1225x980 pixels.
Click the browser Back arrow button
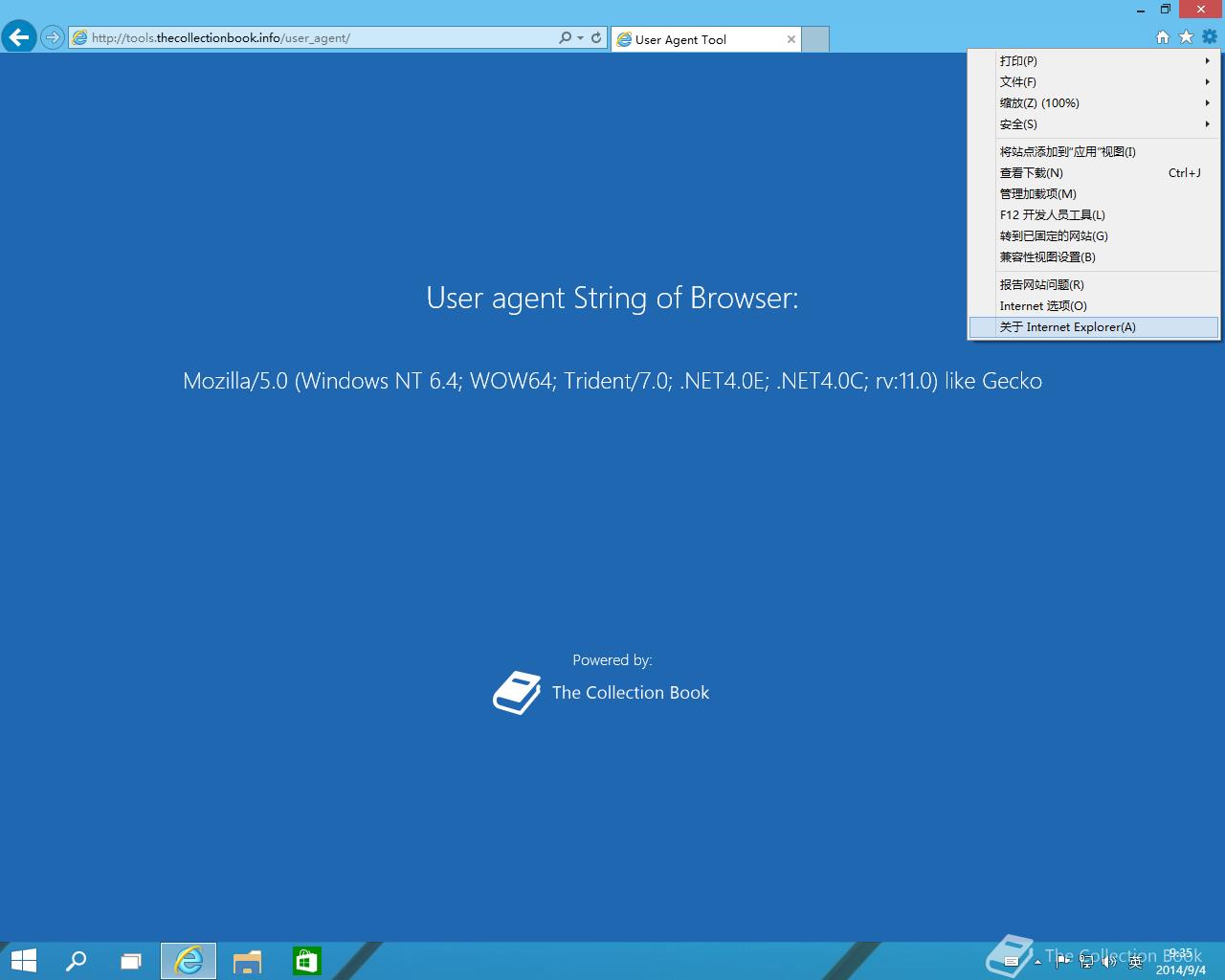[x=18, y=37]
